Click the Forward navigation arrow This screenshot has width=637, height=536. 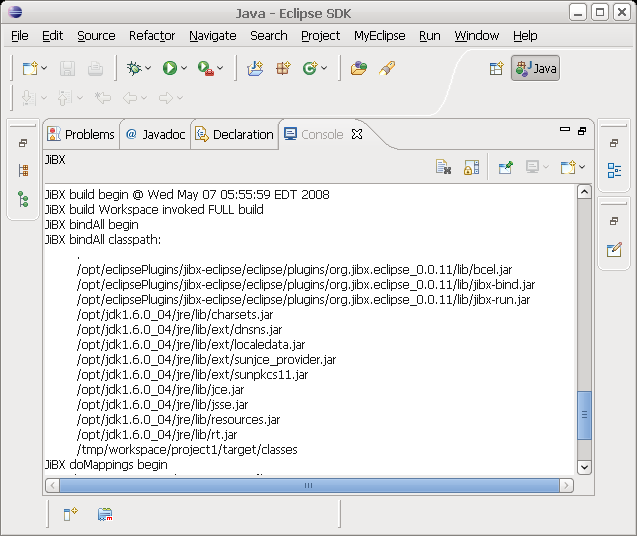coord(166,98)
